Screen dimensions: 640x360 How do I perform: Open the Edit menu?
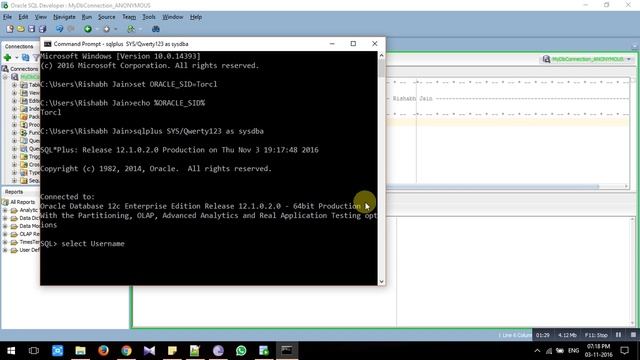(x=23, y=17)
